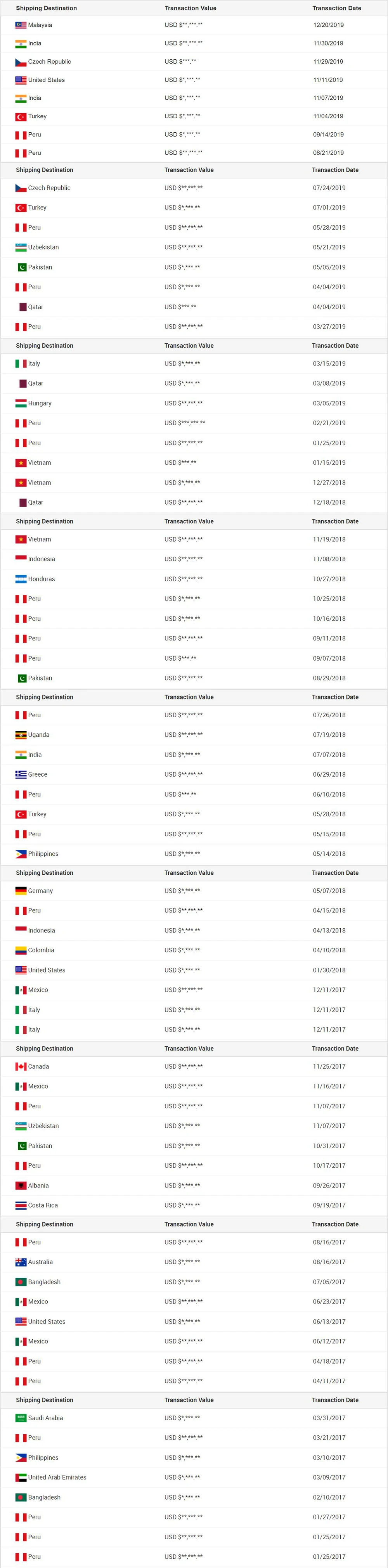Select the masked transaction value for Malaysia

pyautogui.click(x=184, y=25)
